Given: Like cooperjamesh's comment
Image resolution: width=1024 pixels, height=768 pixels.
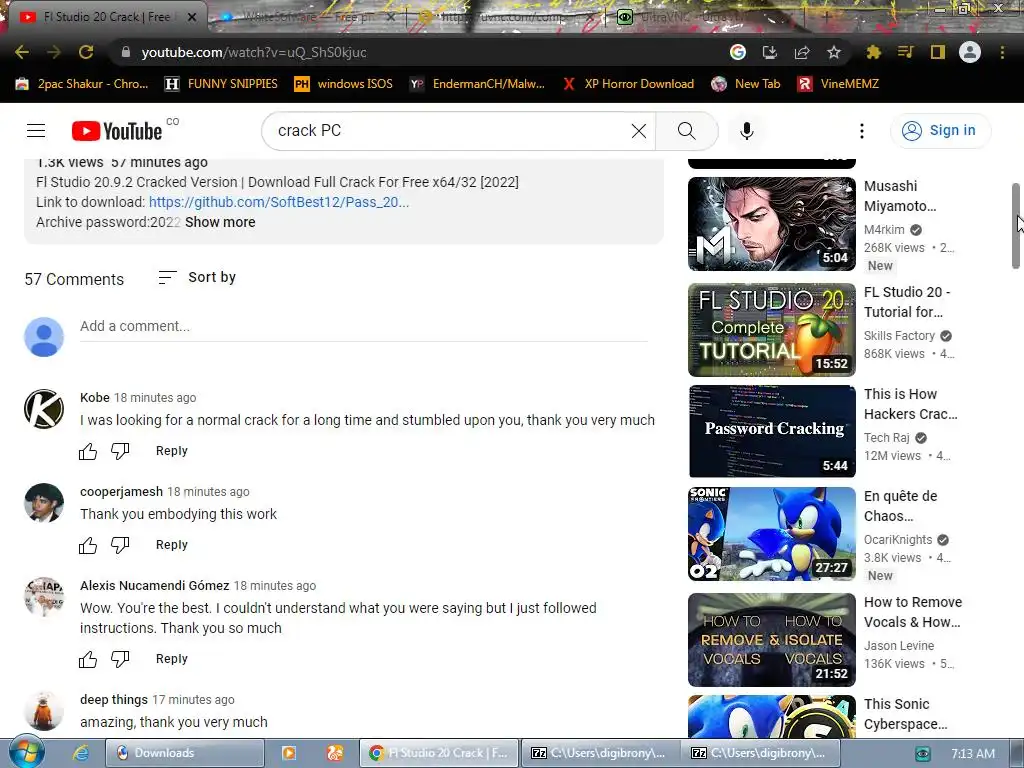Looking at the screenshot, I should pyautogui.click(x=88, y=545).
